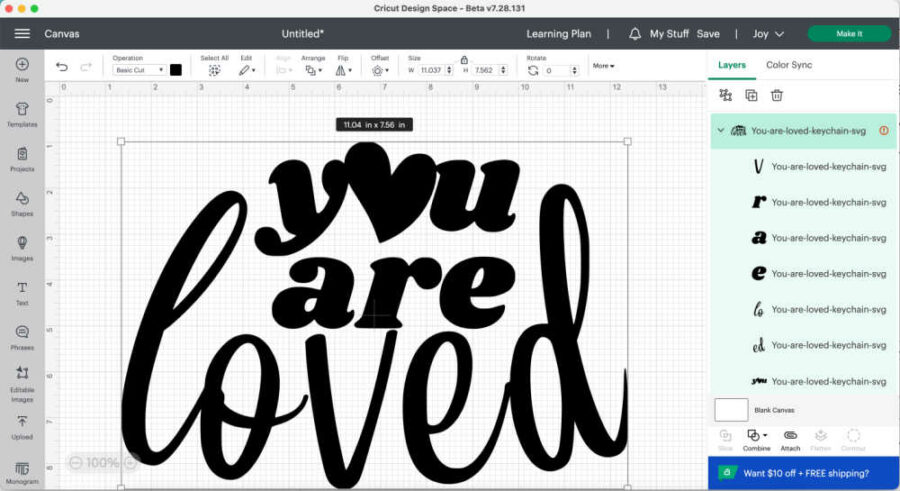Click Save in the top bar
Viewport: 900px width, 491px height.
point(708,34)
